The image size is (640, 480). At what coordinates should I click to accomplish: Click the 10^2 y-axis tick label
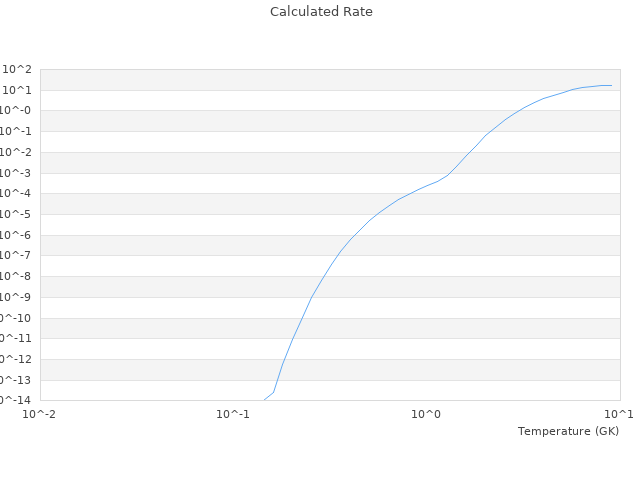click(x=17, y=69)
